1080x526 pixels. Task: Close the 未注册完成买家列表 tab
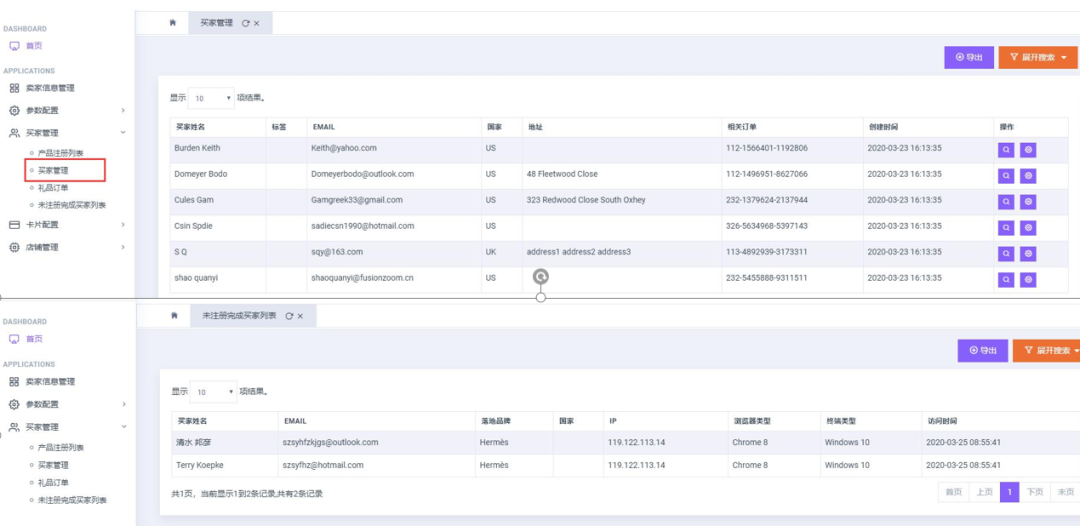(x=300, y=316)
